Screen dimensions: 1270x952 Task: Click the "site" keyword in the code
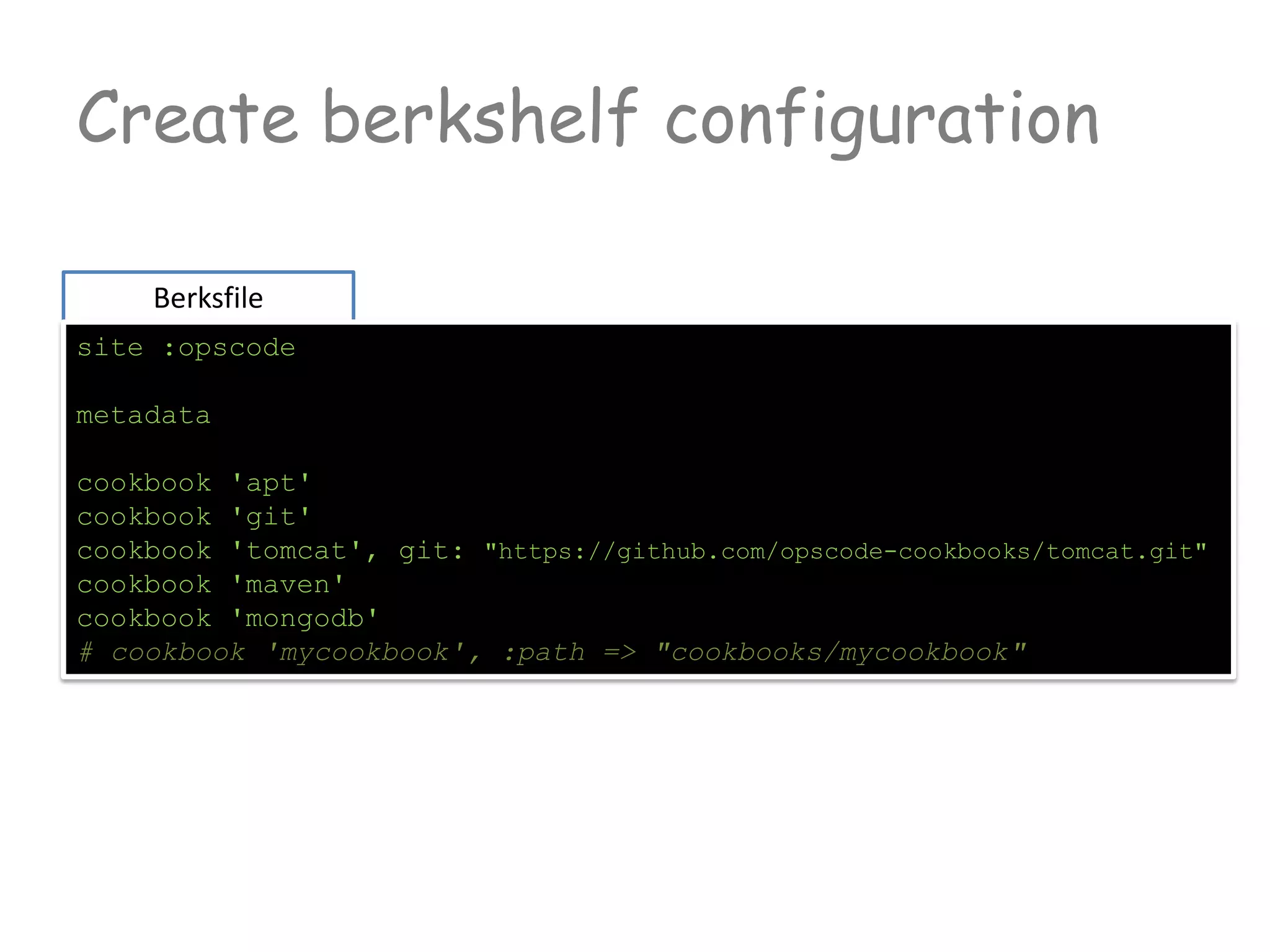coord(110,348)
